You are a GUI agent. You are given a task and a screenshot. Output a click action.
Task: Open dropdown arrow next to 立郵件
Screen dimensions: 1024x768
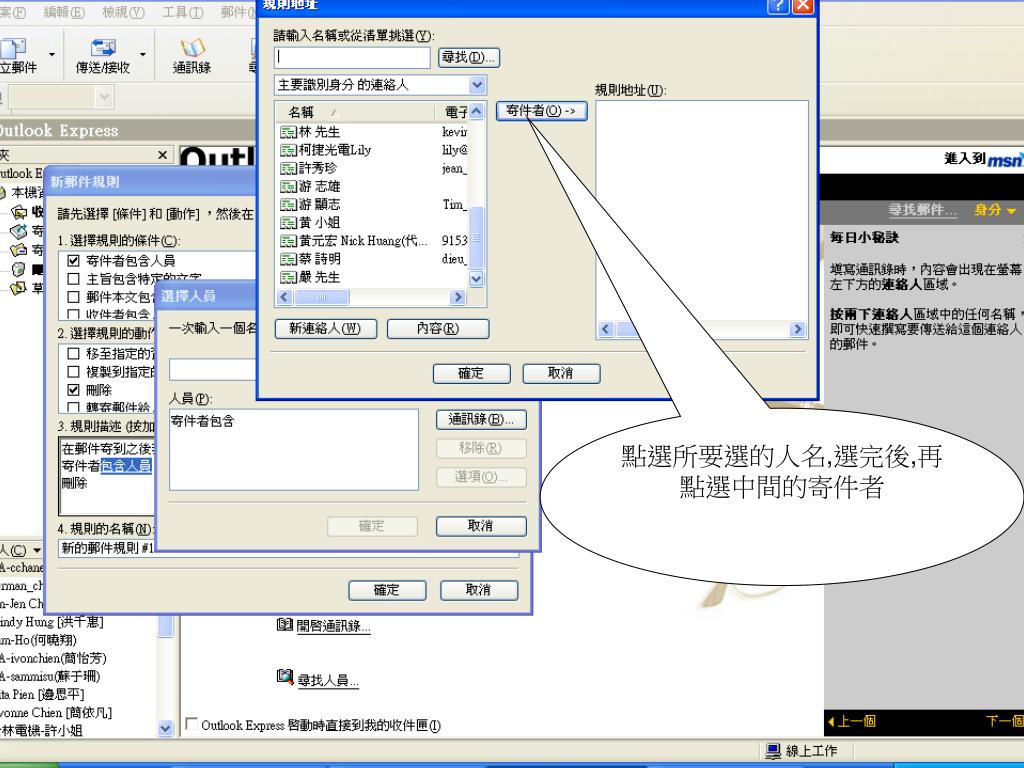click(x=52, y=55)
